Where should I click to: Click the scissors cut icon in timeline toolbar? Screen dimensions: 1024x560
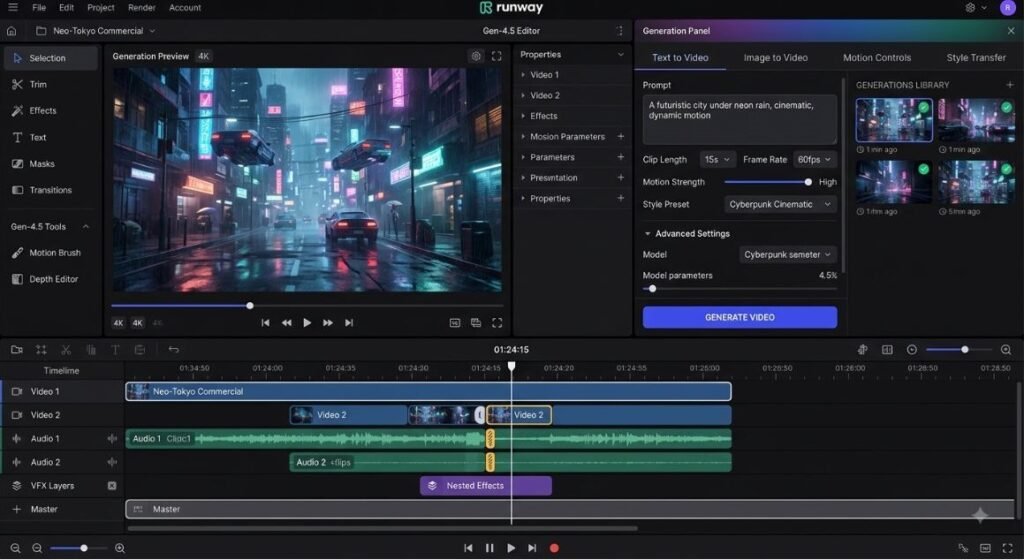click(66, 350)
